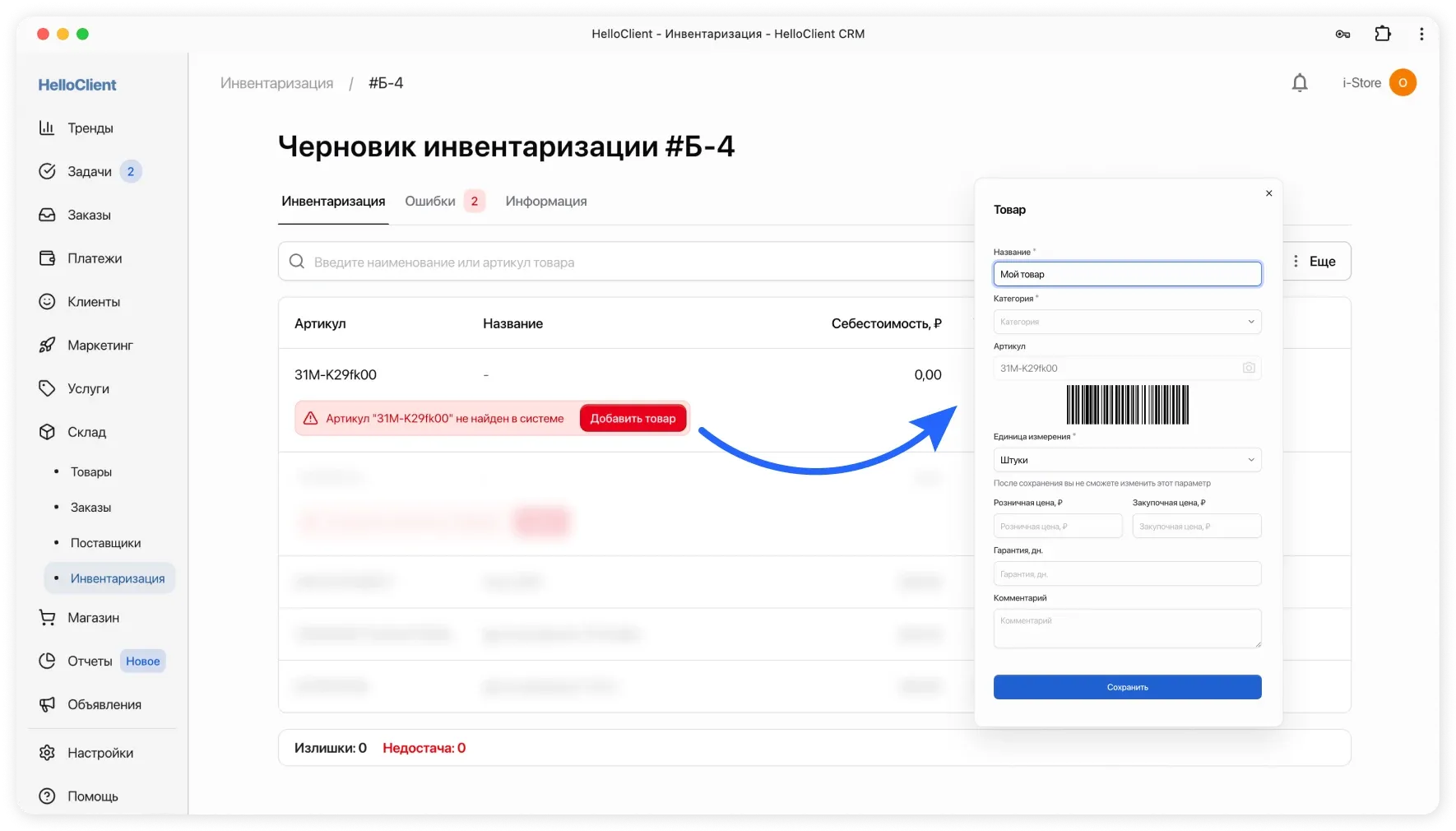This screenshot has width=1456, height=831.
Task: Open the Единица измерения dropdown showing Штуки
Action: pos(1126,460)
